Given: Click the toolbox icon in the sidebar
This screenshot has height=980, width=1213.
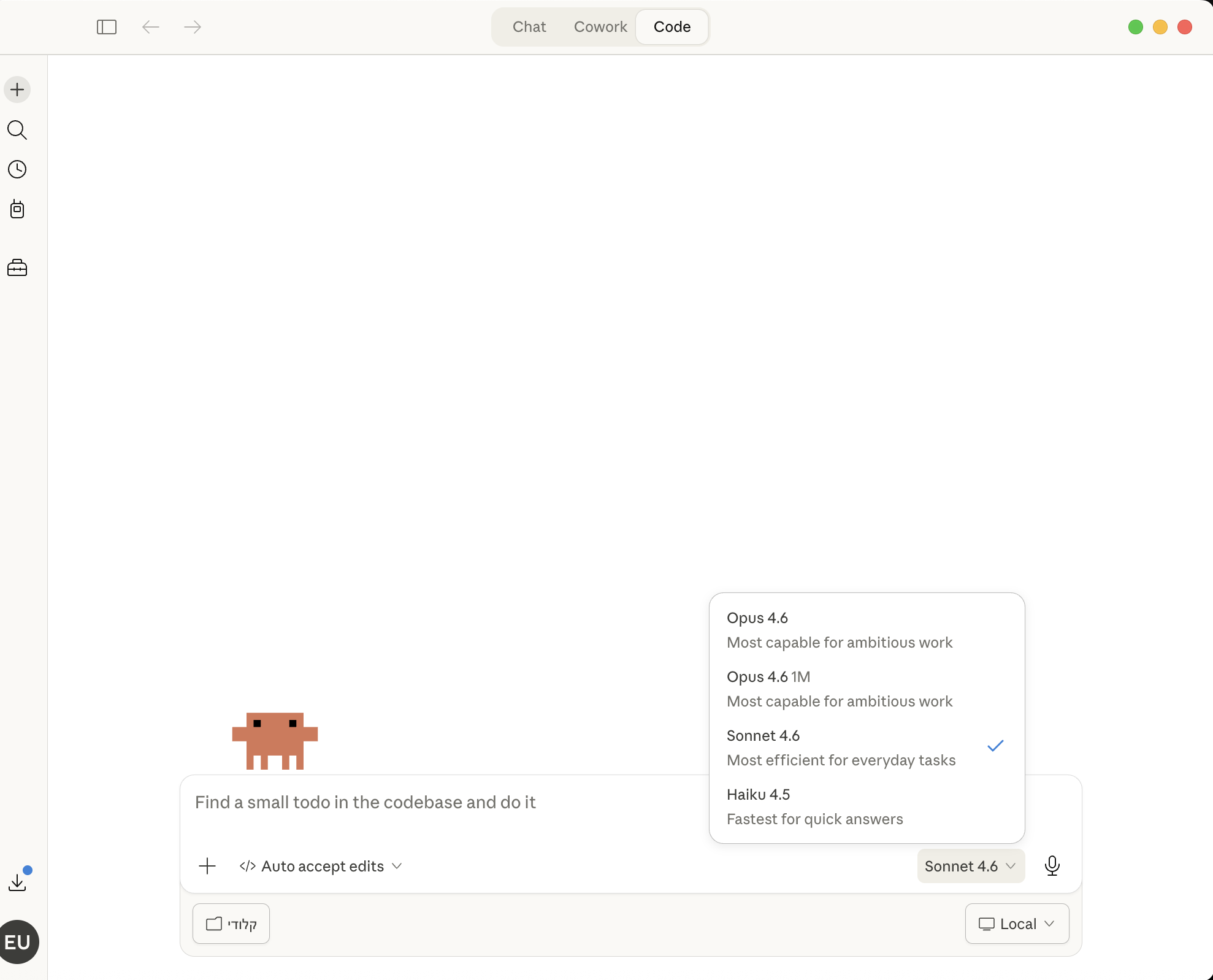Looking at the screenshot, I should pos(17,268).
